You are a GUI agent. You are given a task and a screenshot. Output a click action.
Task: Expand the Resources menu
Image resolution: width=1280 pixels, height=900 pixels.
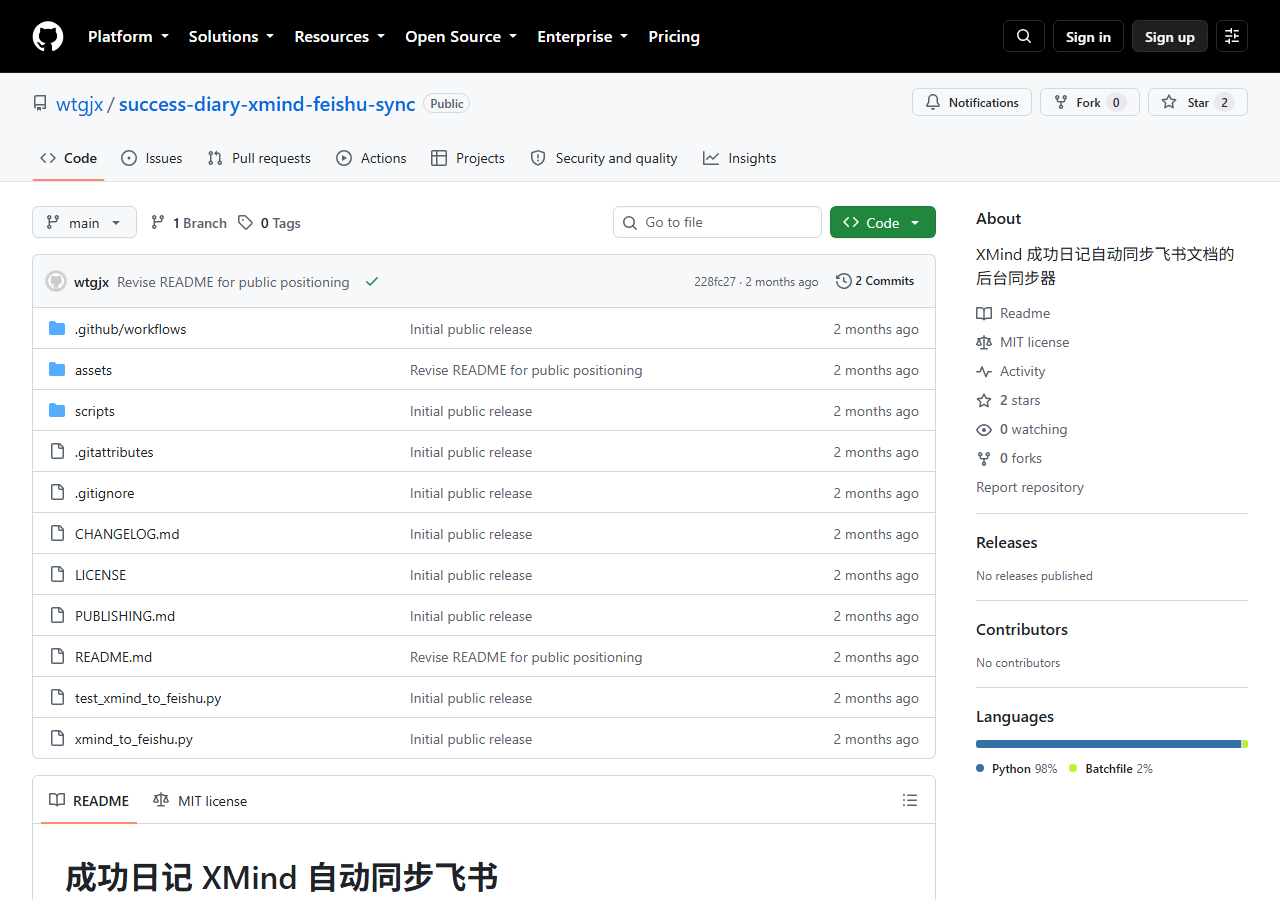(339, 36)
